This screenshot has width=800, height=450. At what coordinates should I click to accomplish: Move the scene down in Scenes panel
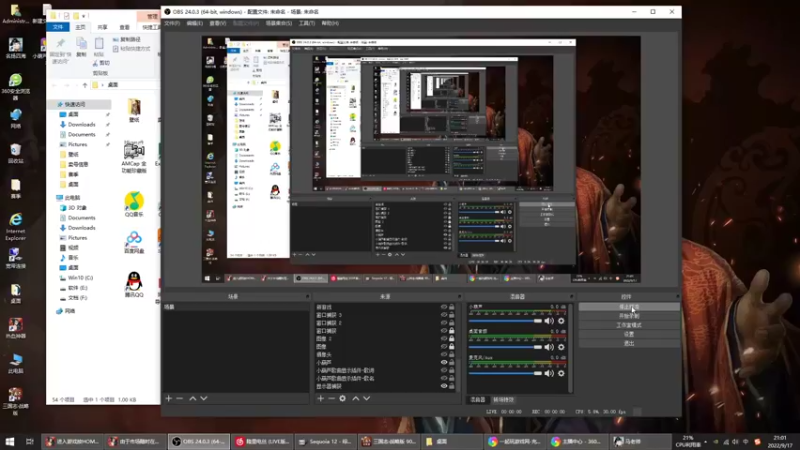[204, 398]
